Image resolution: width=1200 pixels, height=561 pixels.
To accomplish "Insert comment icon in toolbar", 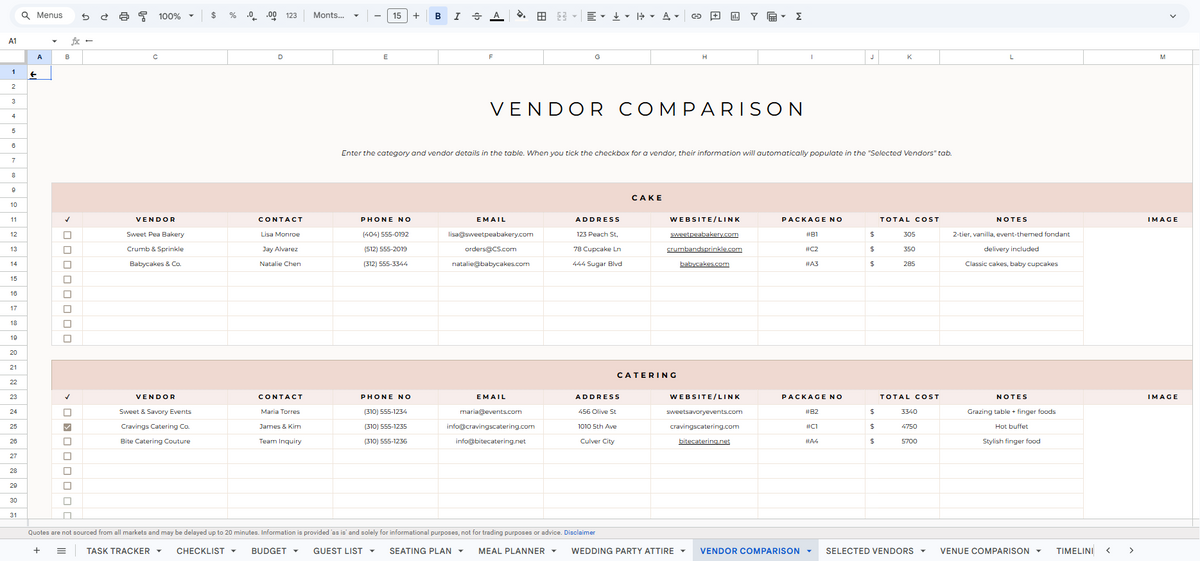I will 716,16.
